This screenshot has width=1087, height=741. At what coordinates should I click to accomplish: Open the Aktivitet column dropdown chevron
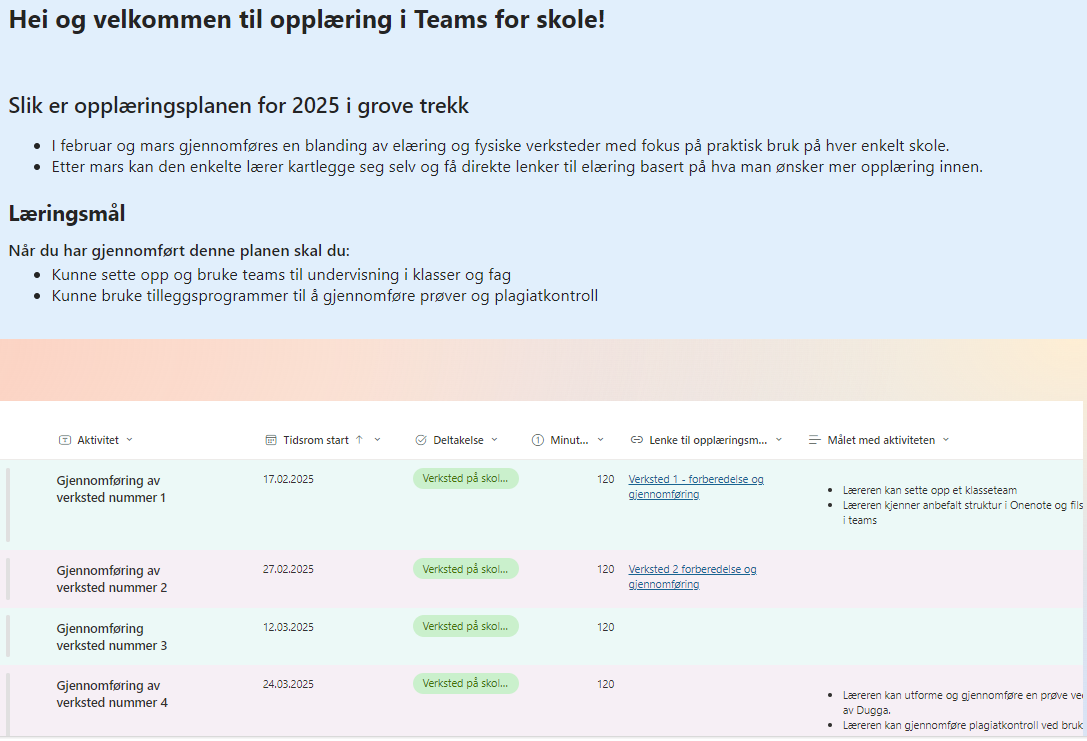(129, 440)
